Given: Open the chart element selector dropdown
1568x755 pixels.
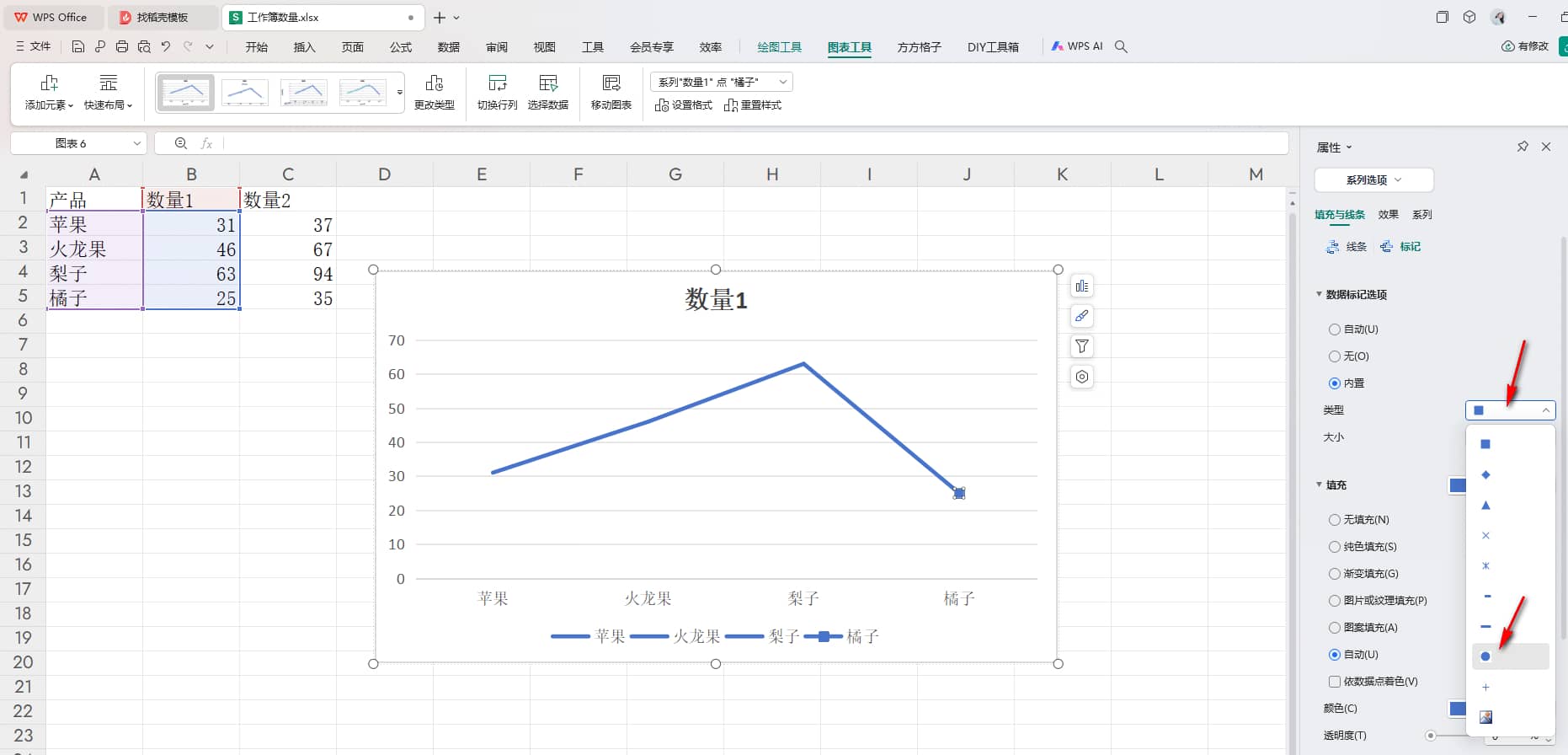Looking at the screenshot, I should [722, 82].
